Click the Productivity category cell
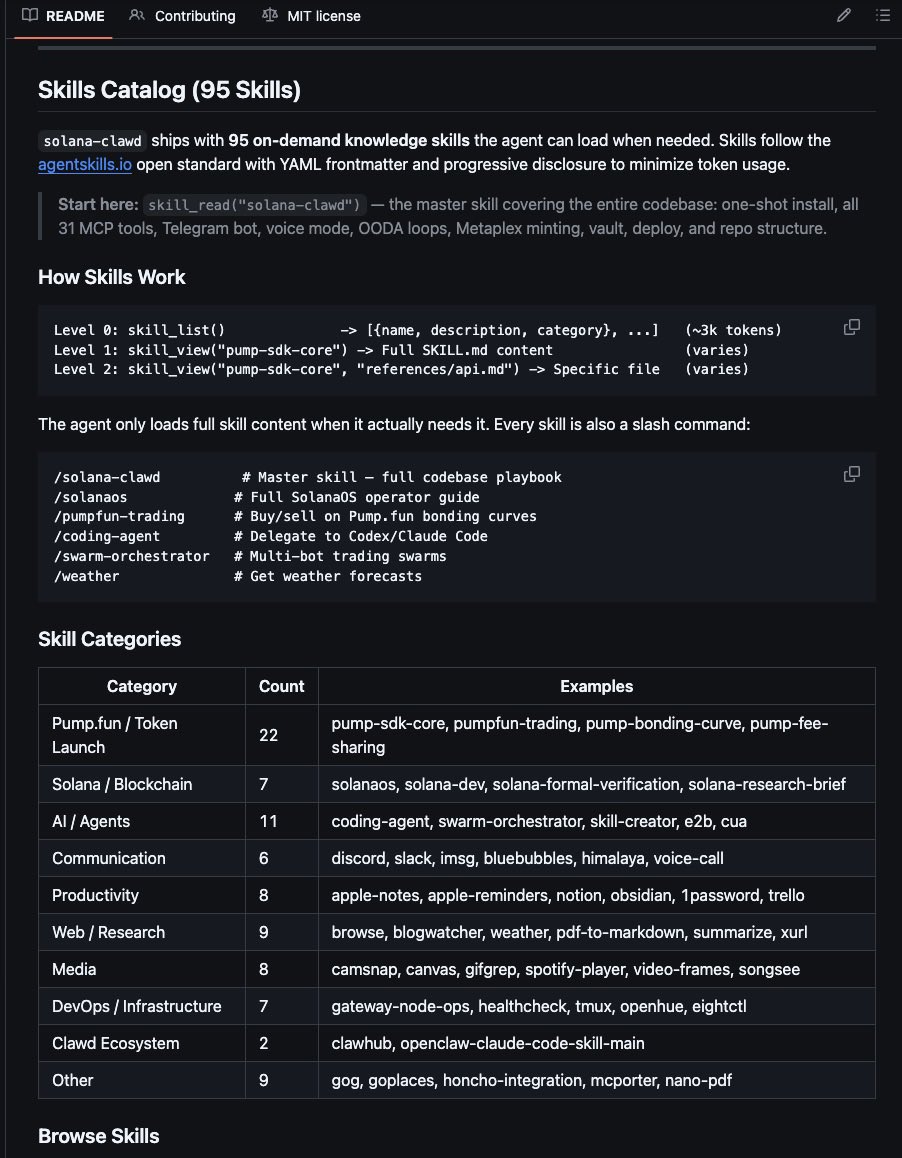Screen dimensions: 902x1158 (x=142, y=895)
